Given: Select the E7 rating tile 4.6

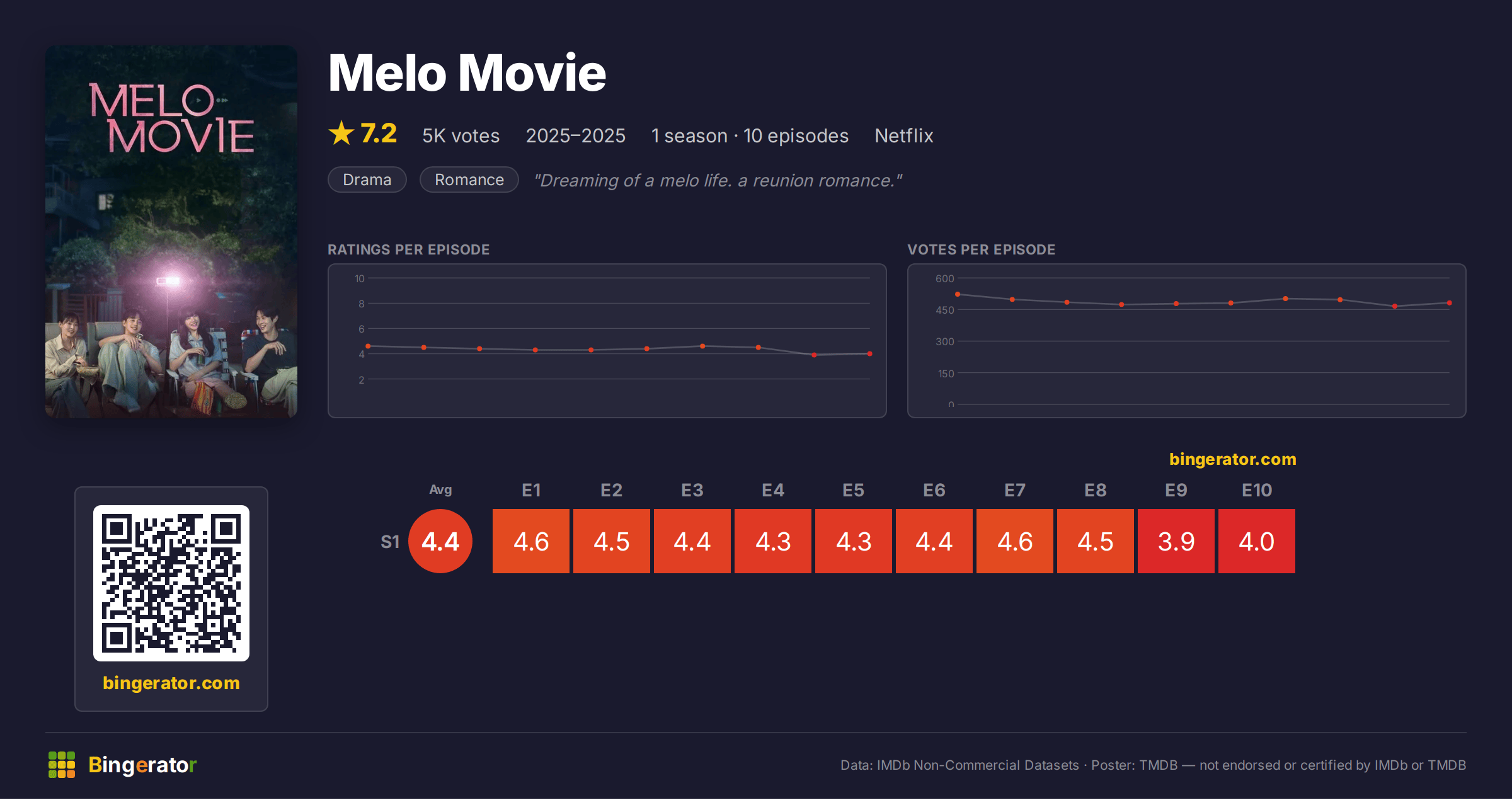Looking at the screenshot, I should click(1015, 541).
